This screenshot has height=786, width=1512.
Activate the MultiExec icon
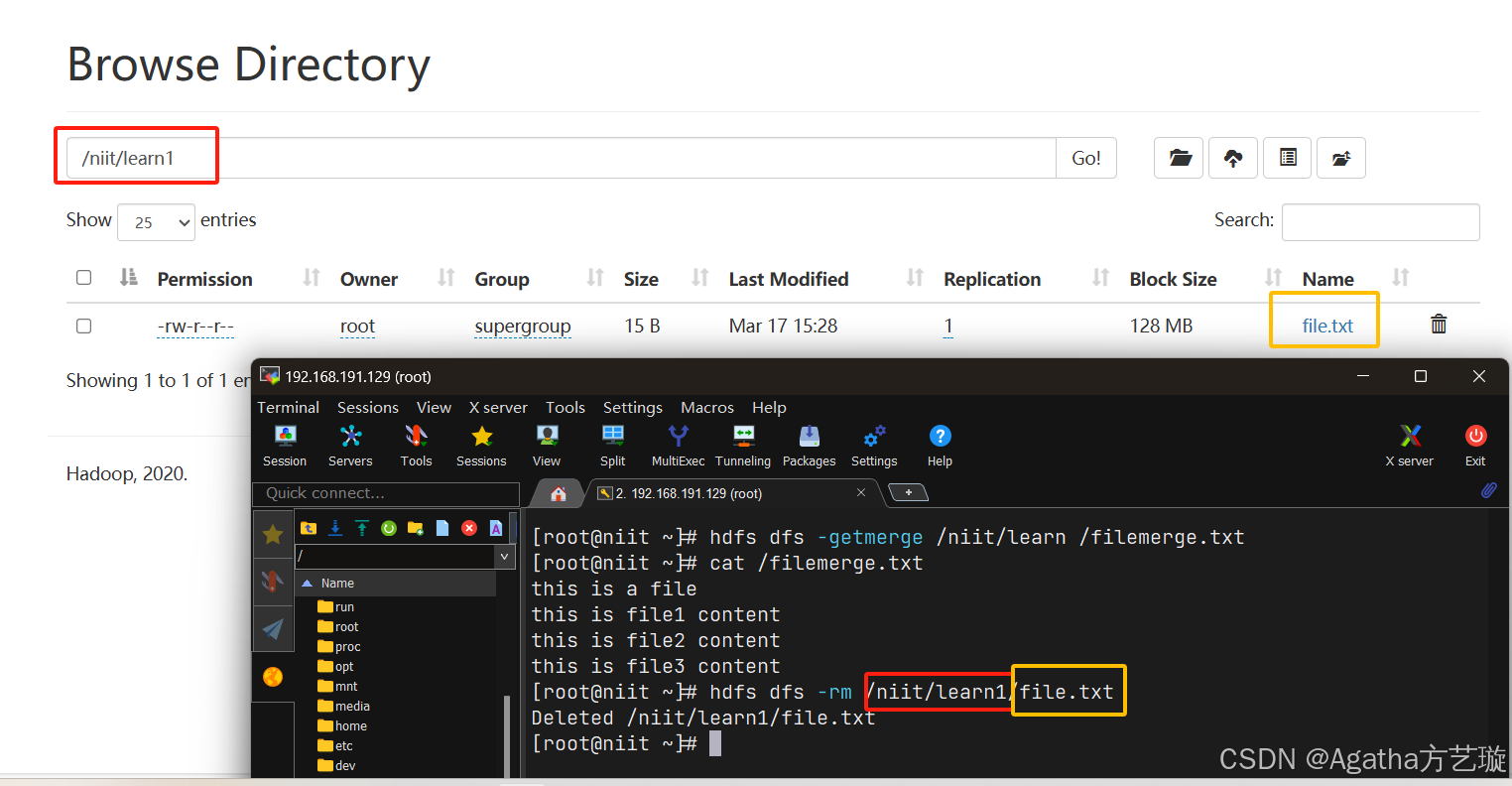click(679, 445)
